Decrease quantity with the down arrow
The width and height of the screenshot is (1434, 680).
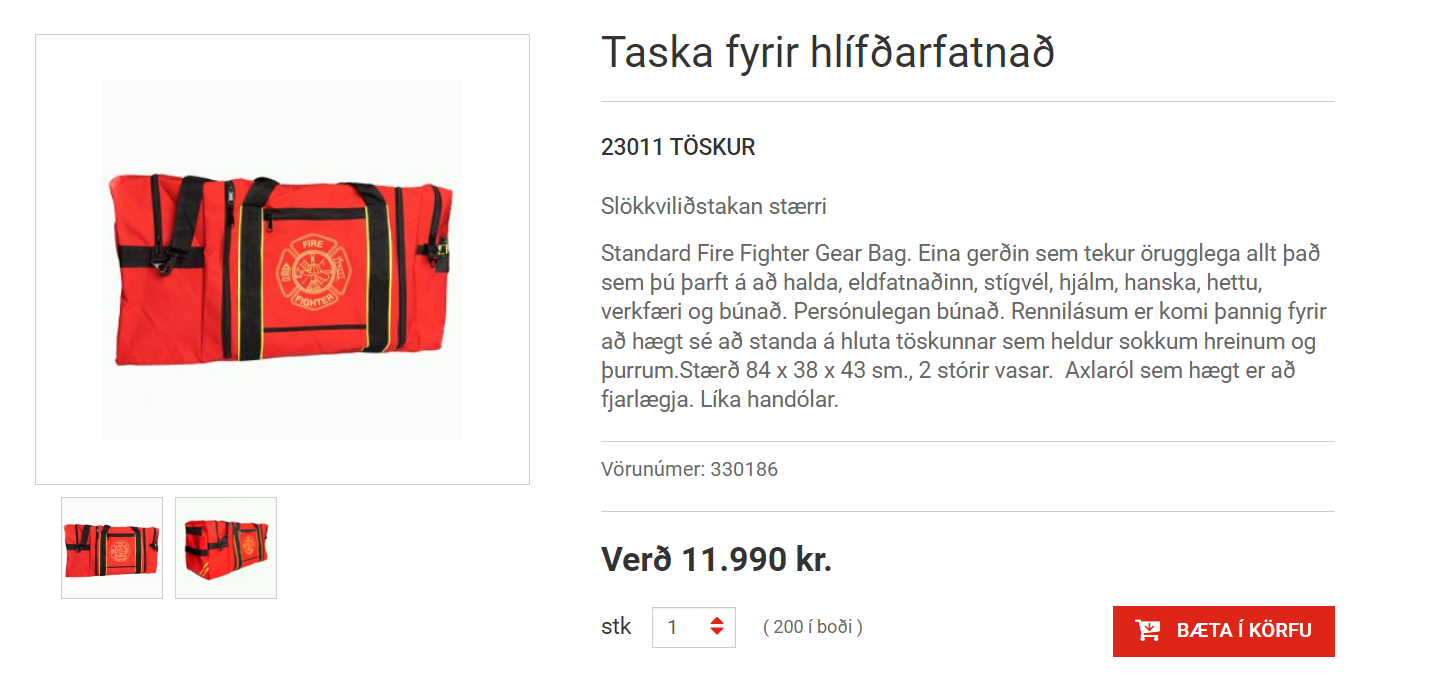tap(716, 633)
